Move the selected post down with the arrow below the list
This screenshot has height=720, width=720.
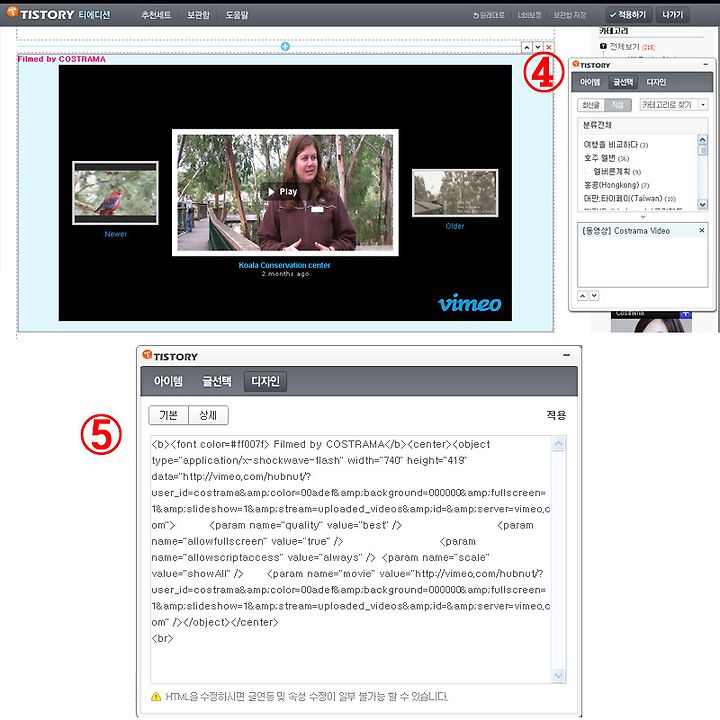tap(594, 296)
